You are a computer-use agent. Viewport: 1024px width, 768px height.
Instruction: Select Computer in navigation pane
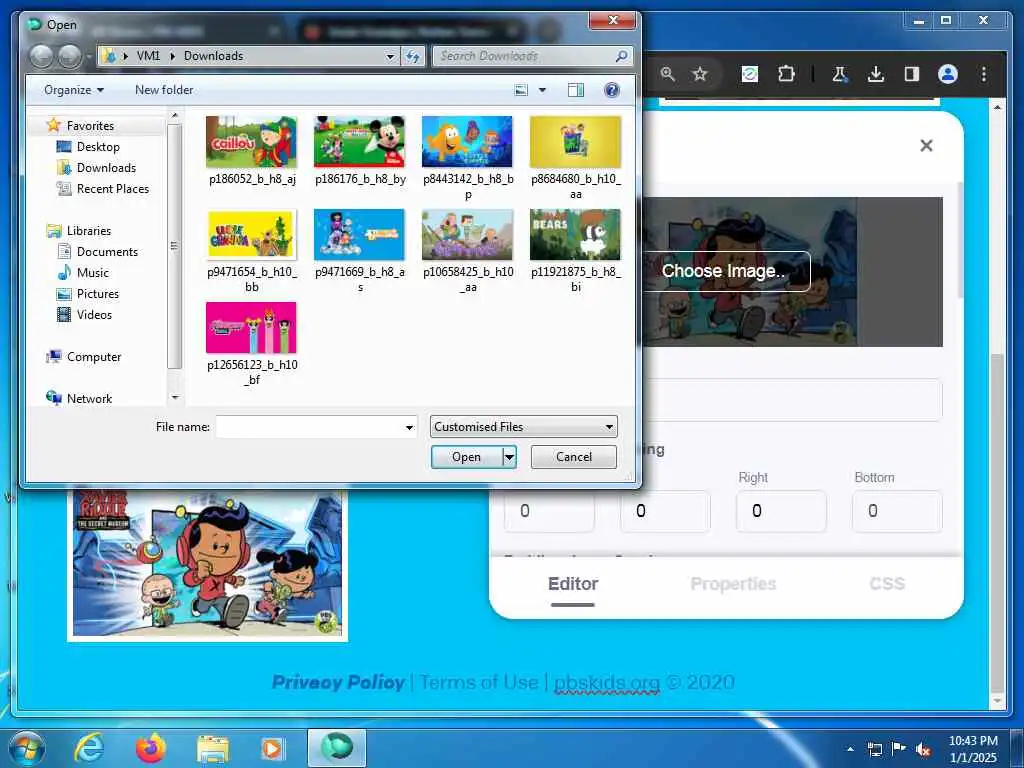[94, 357]
